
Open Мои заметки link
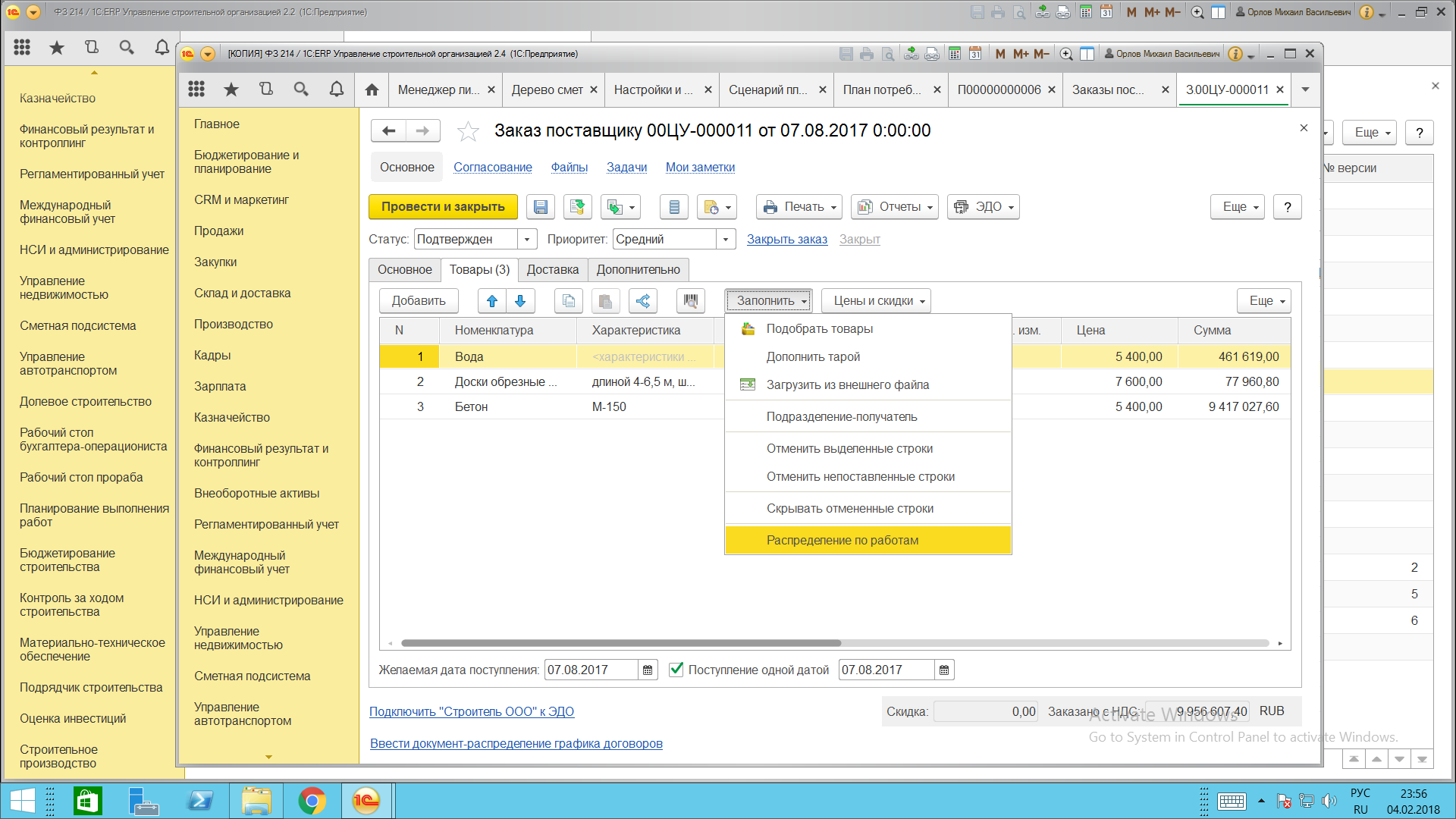tap(700, 168)
